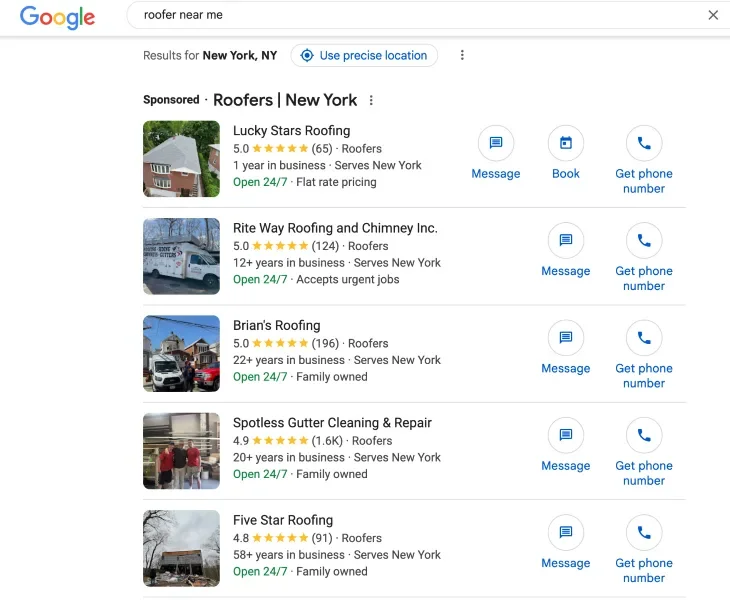Screen dimensions: 730x600
Task: Click the phone icon for Spotless Gutter Cleaning
Action: pos(644,435)
